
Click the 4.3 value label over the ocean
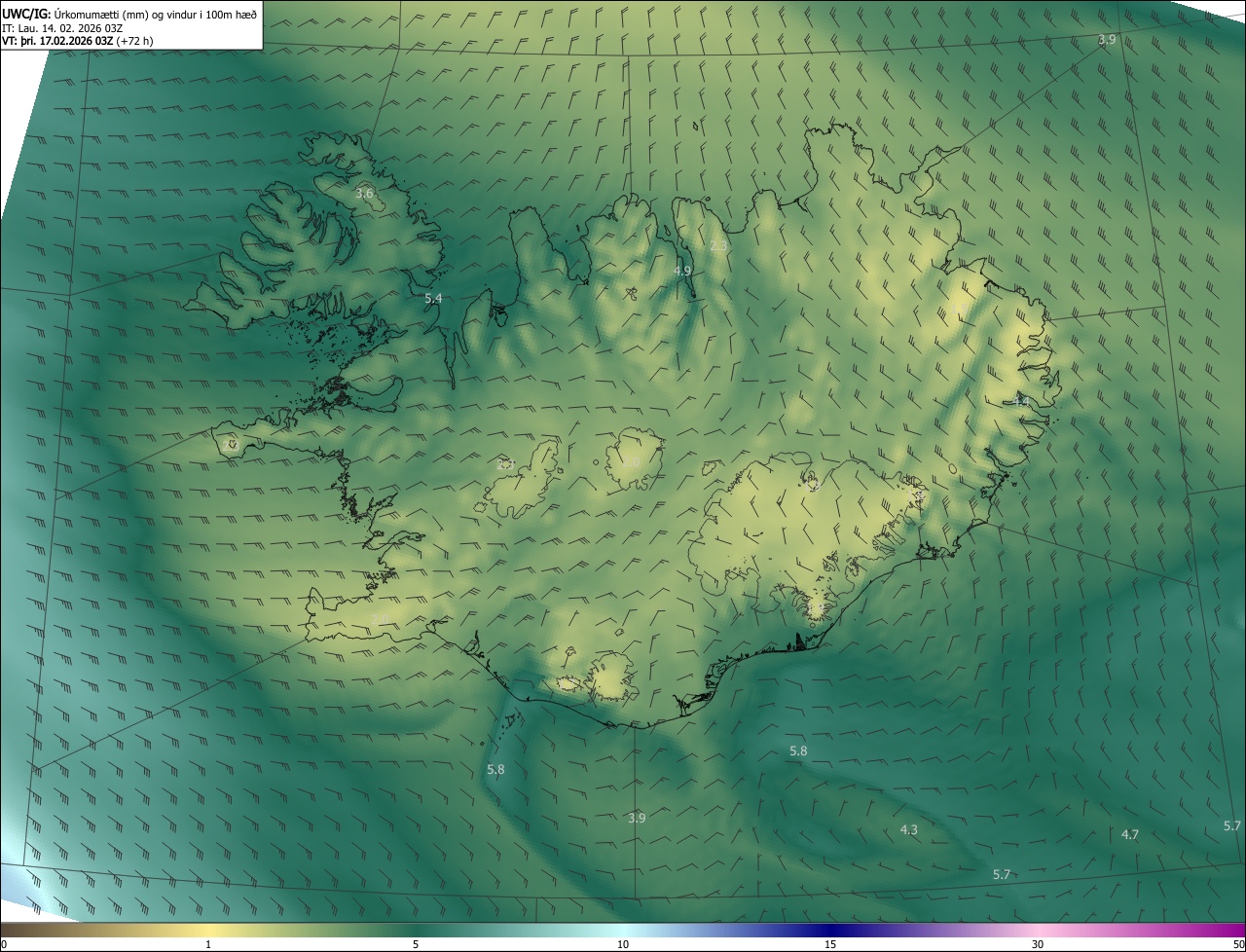908,830
